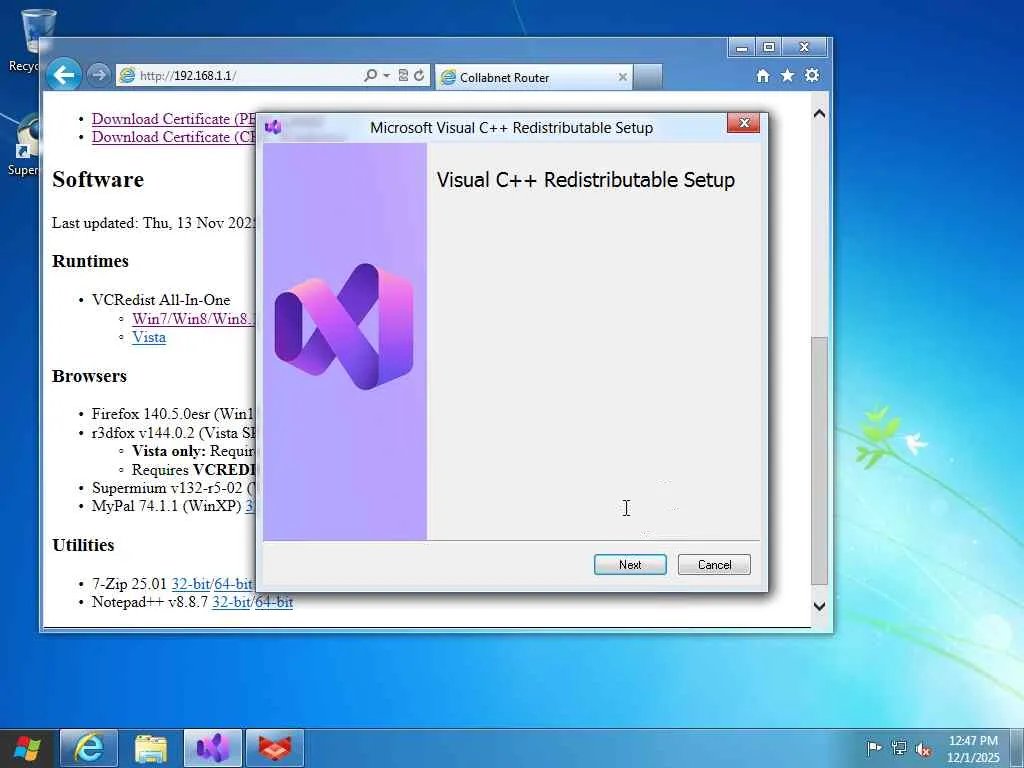Click the Visual Studio icon in dialog title bar

click(x=273, y=127)
